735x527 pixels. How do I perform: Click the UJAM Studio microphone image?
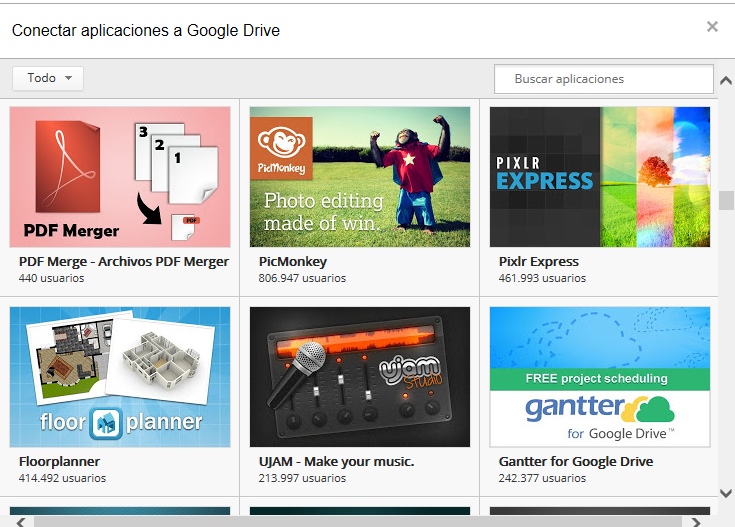(360, 376)
